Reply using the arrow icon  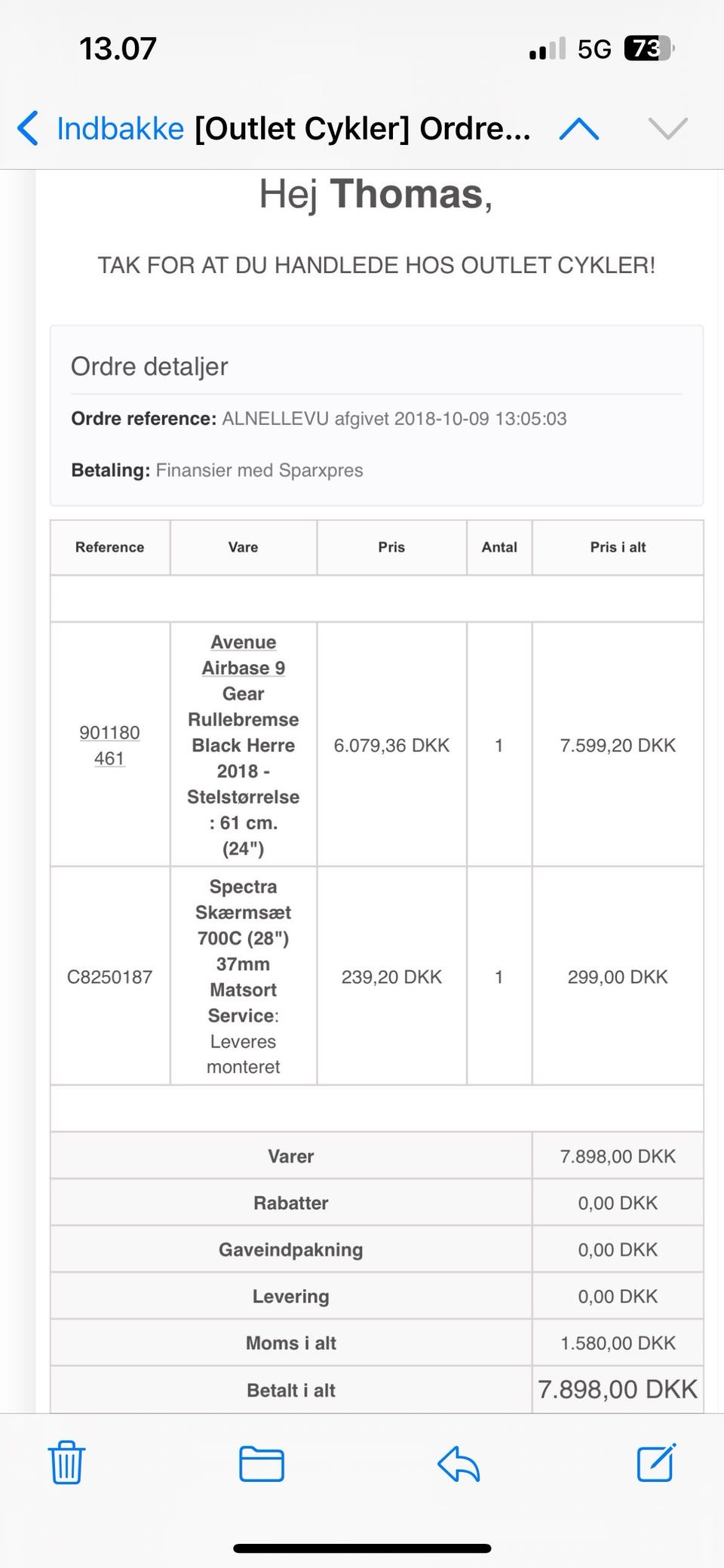pyautogui.click(x=459, y=1464)
